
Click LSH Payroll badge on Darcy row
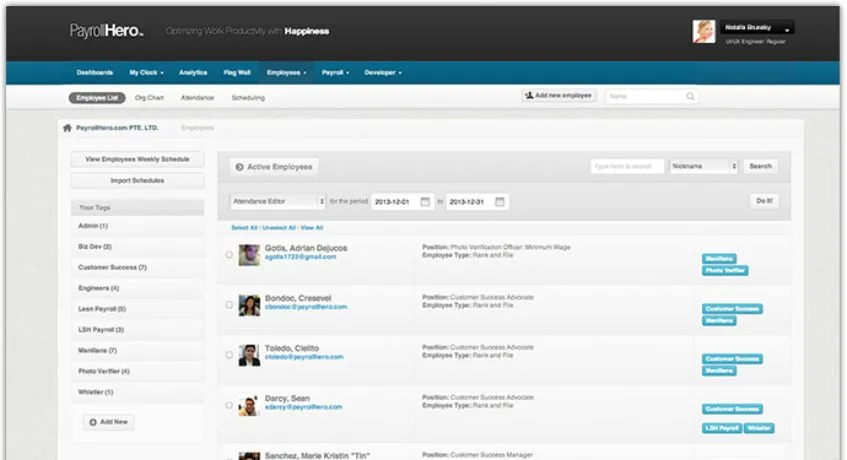[722, 428]
